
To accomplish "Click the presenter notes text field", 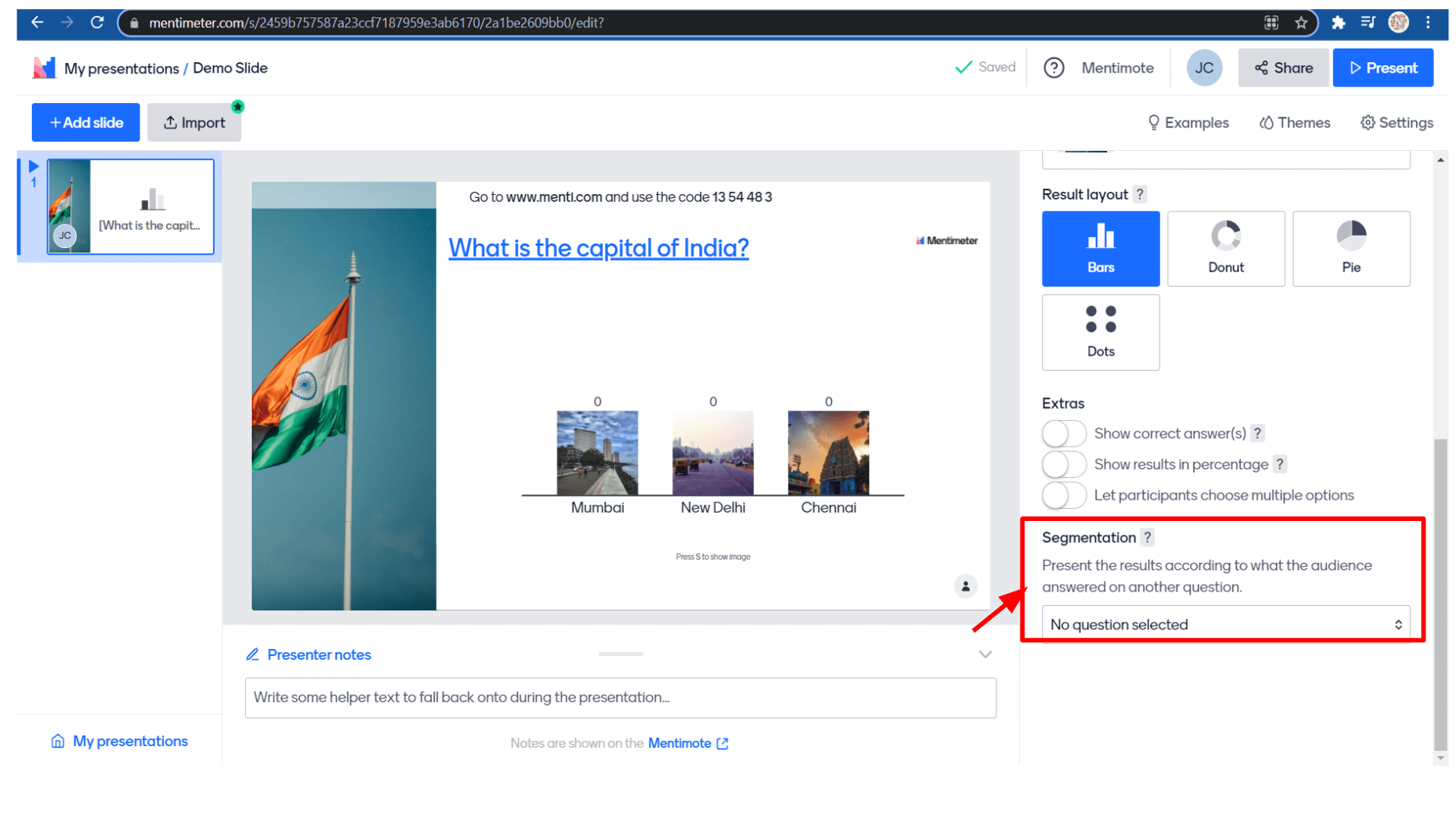I will click(x=620, y=698).
